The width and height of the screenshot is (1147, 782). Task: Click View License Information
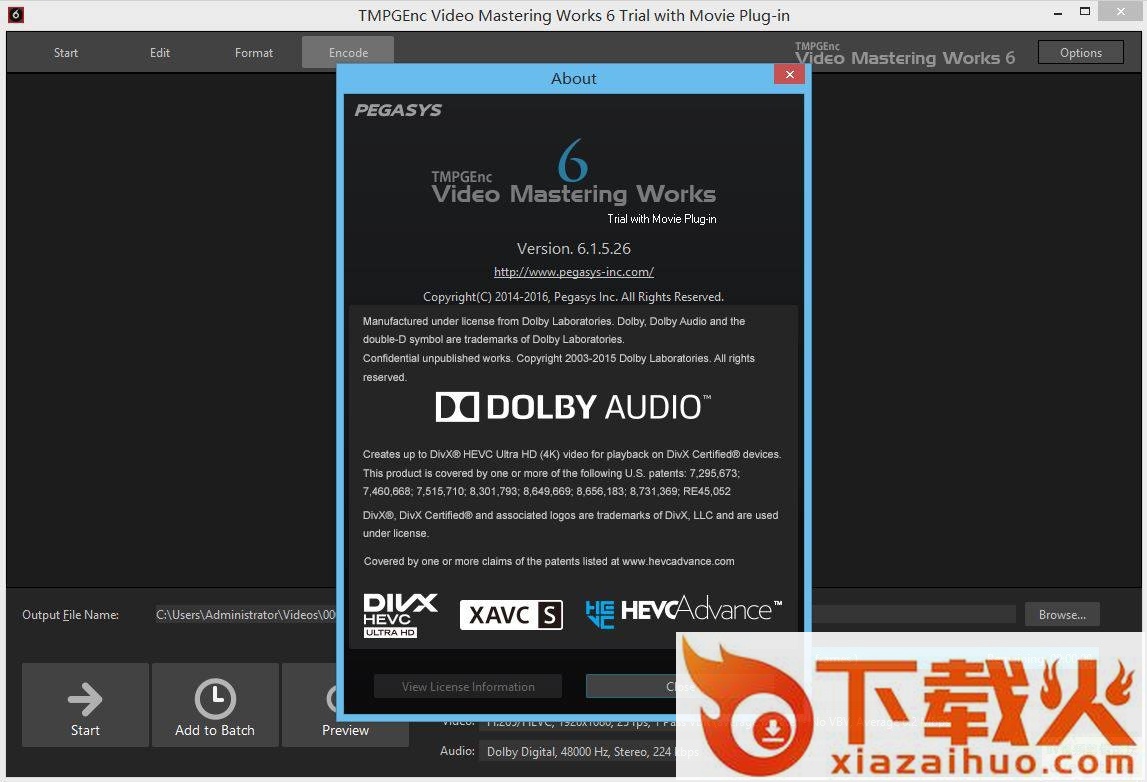[x=468, y=686]
